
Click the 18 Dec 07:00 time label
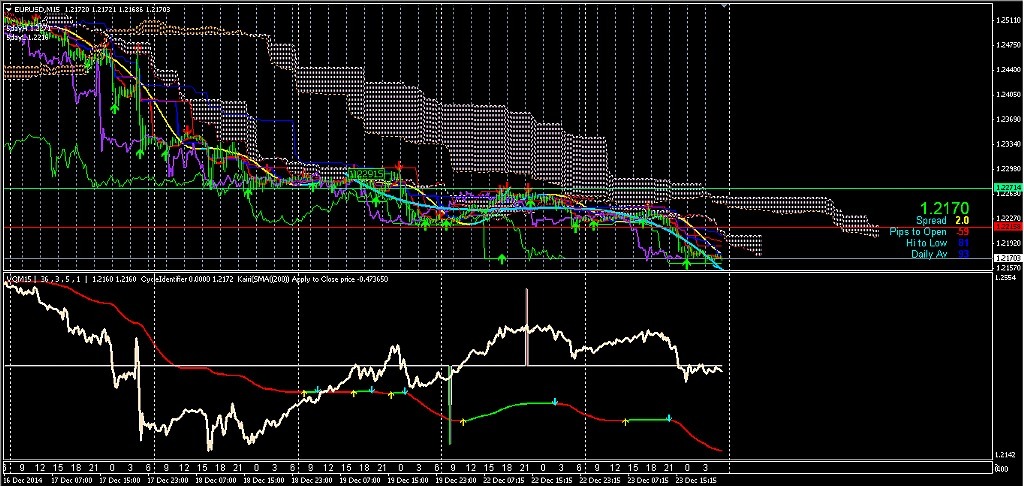click(x=214, y=480)
